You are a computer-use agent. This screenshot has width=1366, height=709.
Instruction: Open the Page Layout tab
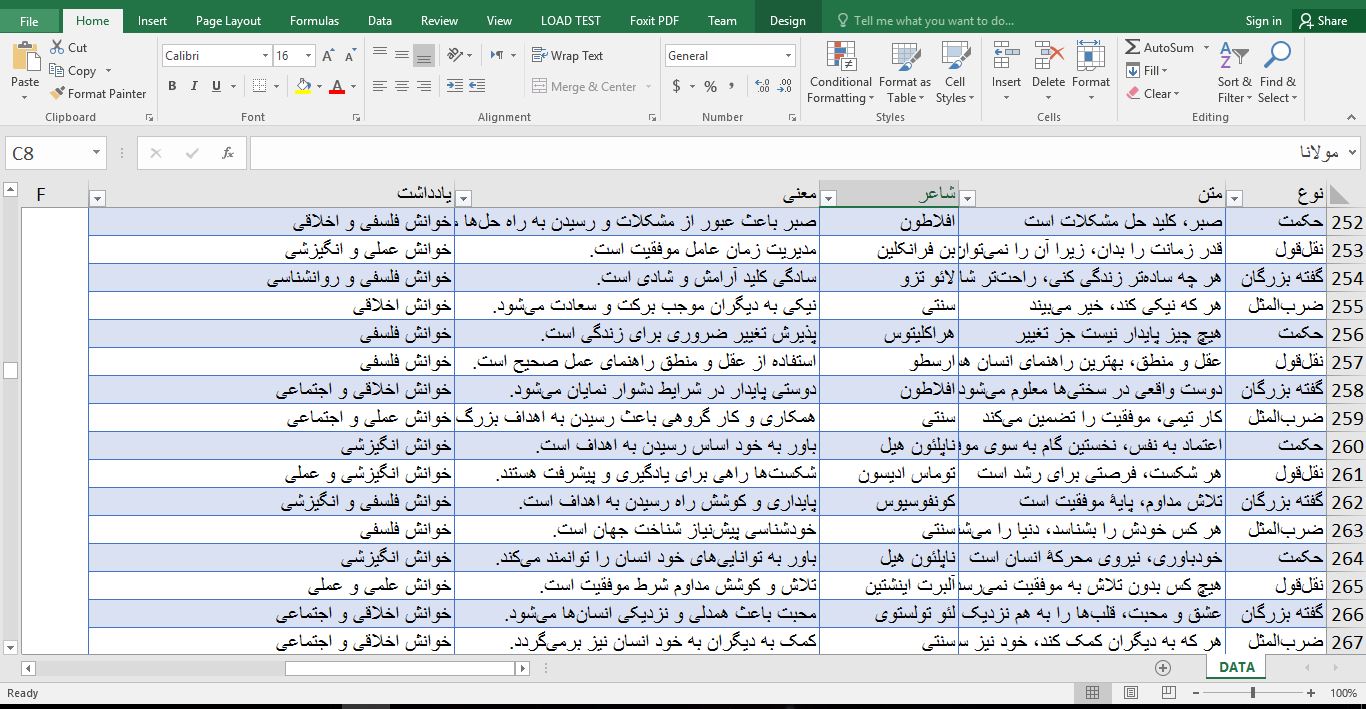[x=228, y=21]
